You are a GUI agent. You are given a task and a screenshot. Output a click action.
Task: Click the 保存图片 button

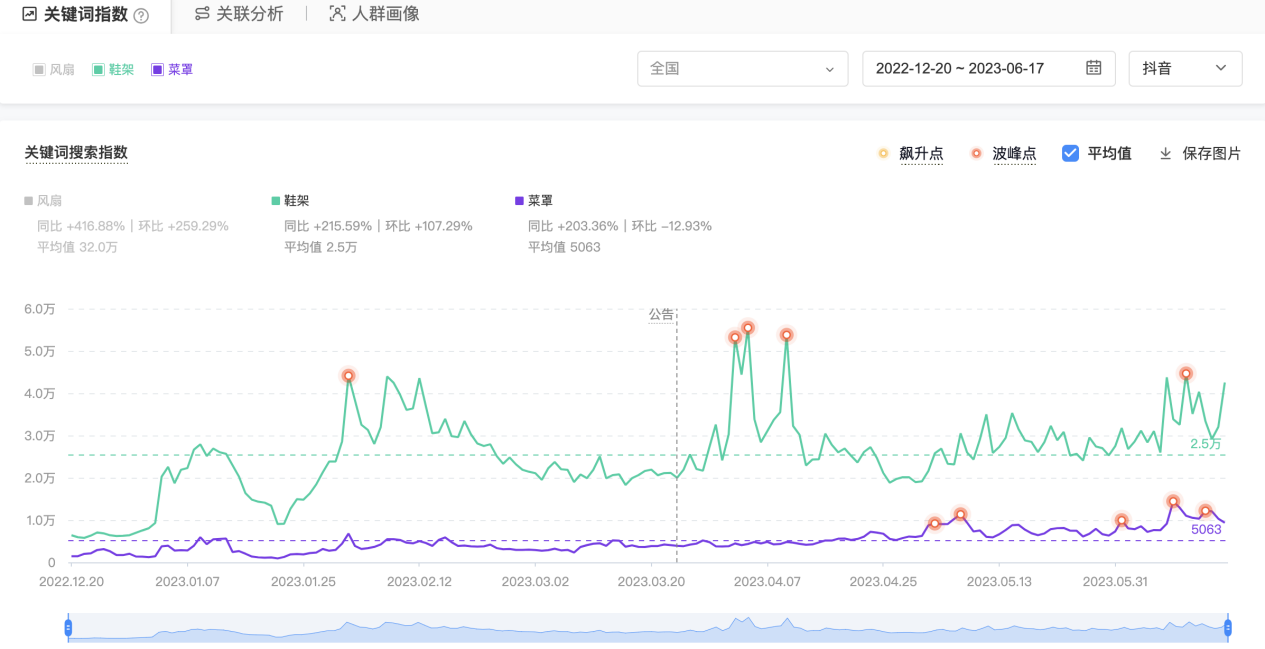1211,154
